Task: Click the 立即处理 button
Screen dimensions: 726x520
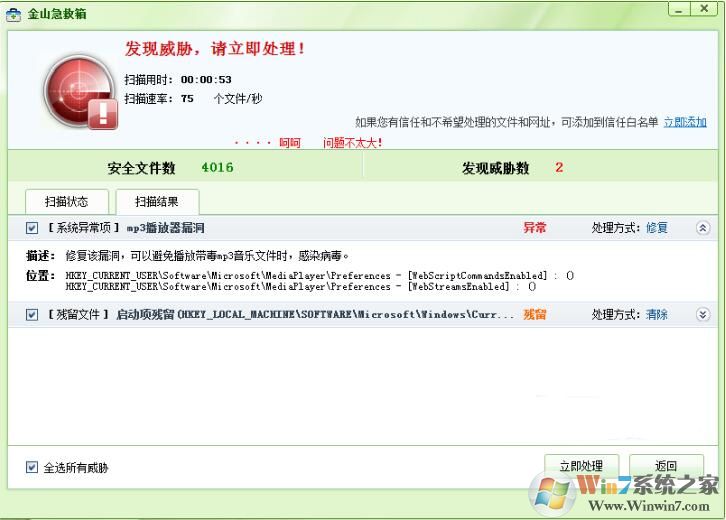Action: pyautogui.click(x=581, y=466)
